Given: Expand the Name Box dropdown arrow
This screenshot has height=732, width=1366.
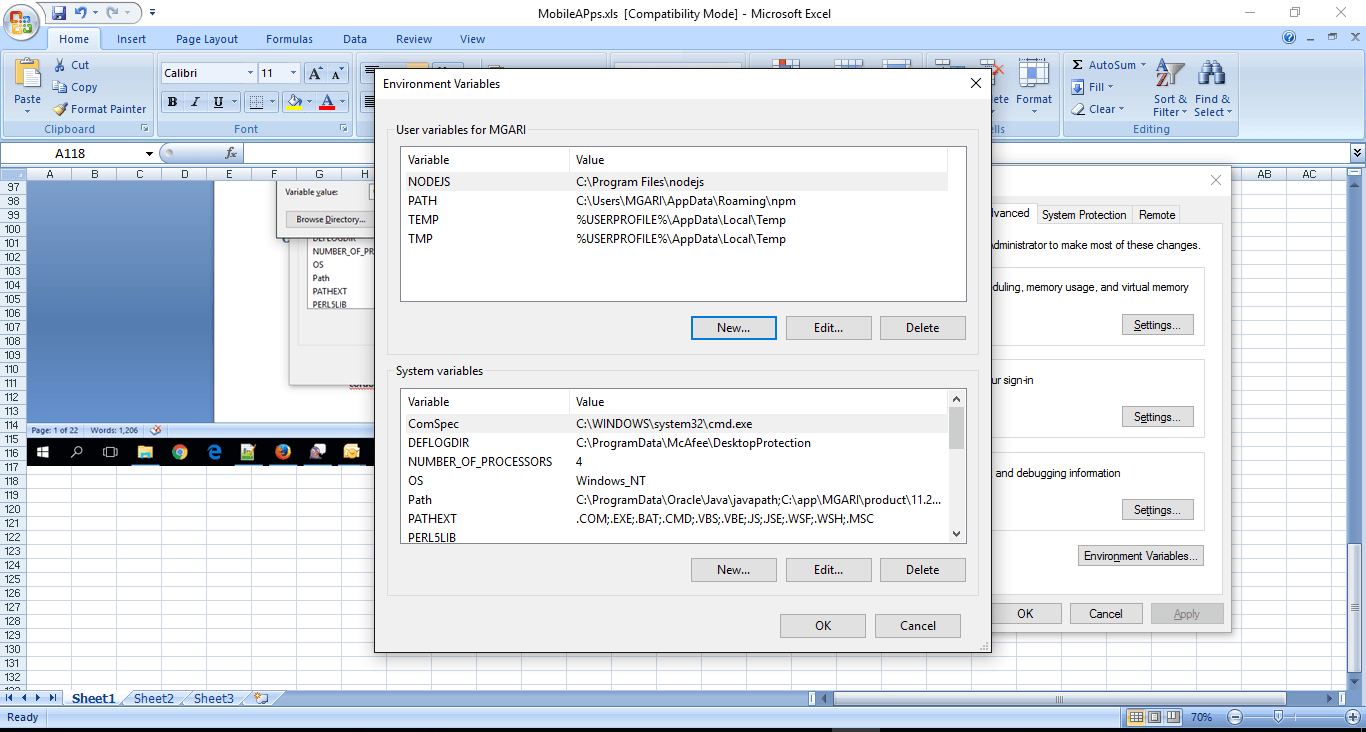Looking at the screenshot, I should tap(149, 153).
